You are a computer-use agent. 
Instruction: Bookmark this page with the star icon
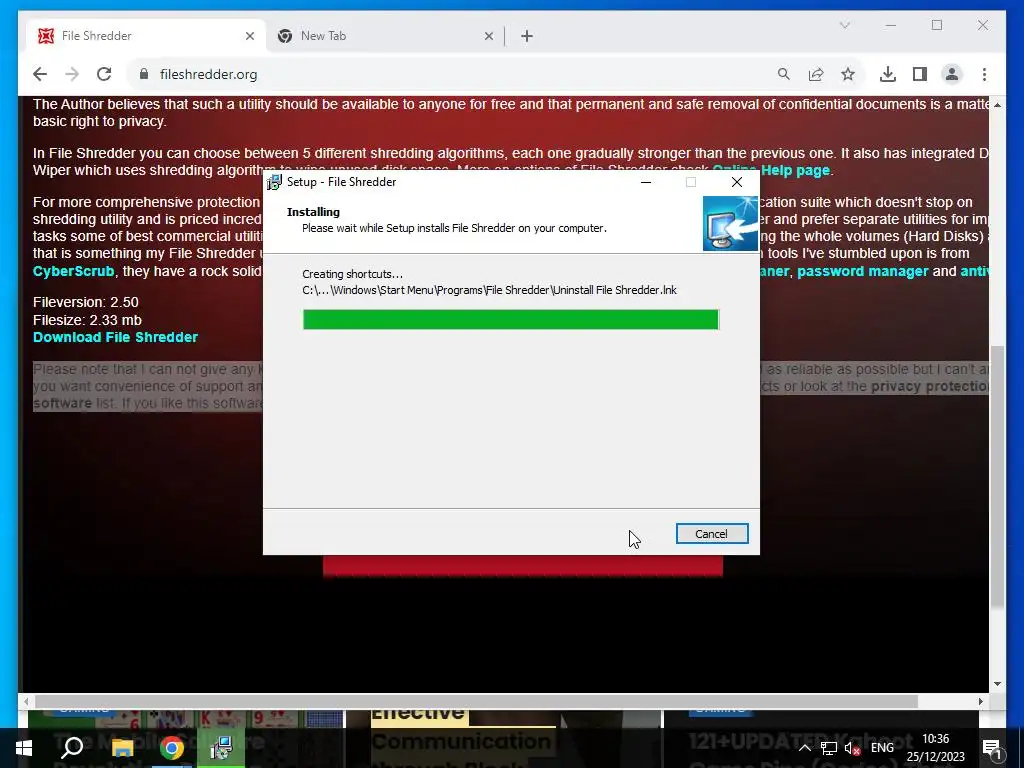[x=848, y=74]
